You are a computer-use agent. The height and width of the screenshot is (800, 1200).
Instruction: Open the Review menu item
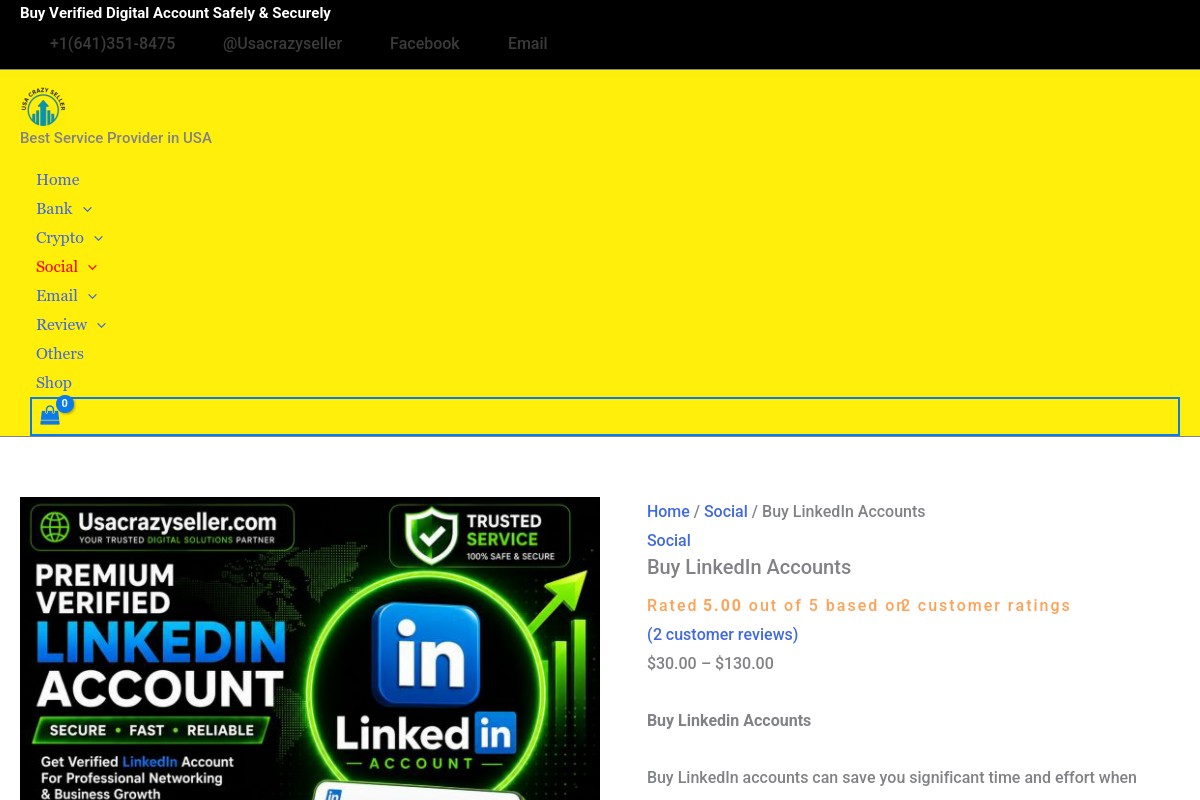click(x=62, y=325)
